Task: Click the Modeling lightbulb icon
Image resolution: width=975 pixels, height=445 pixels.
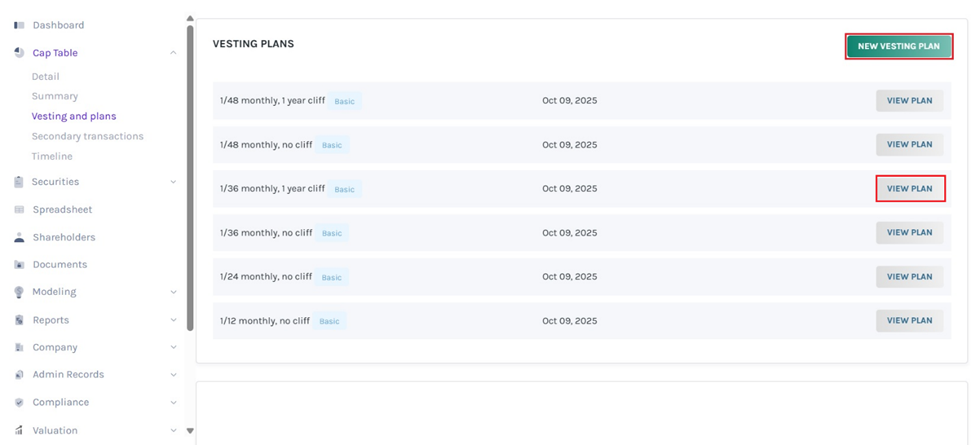Action: pyautogui.click(x=19, y=292)
